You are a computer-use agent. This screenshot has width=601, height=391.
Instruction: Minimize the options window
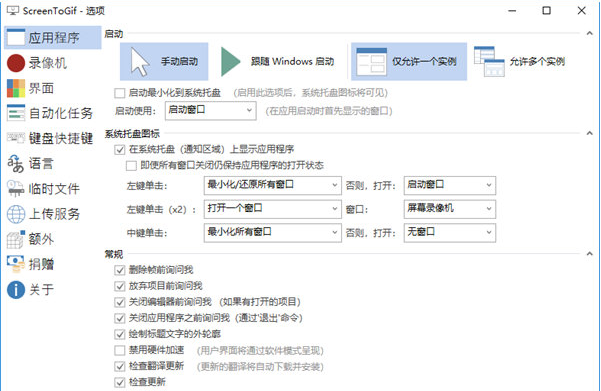tap(512, 11)
